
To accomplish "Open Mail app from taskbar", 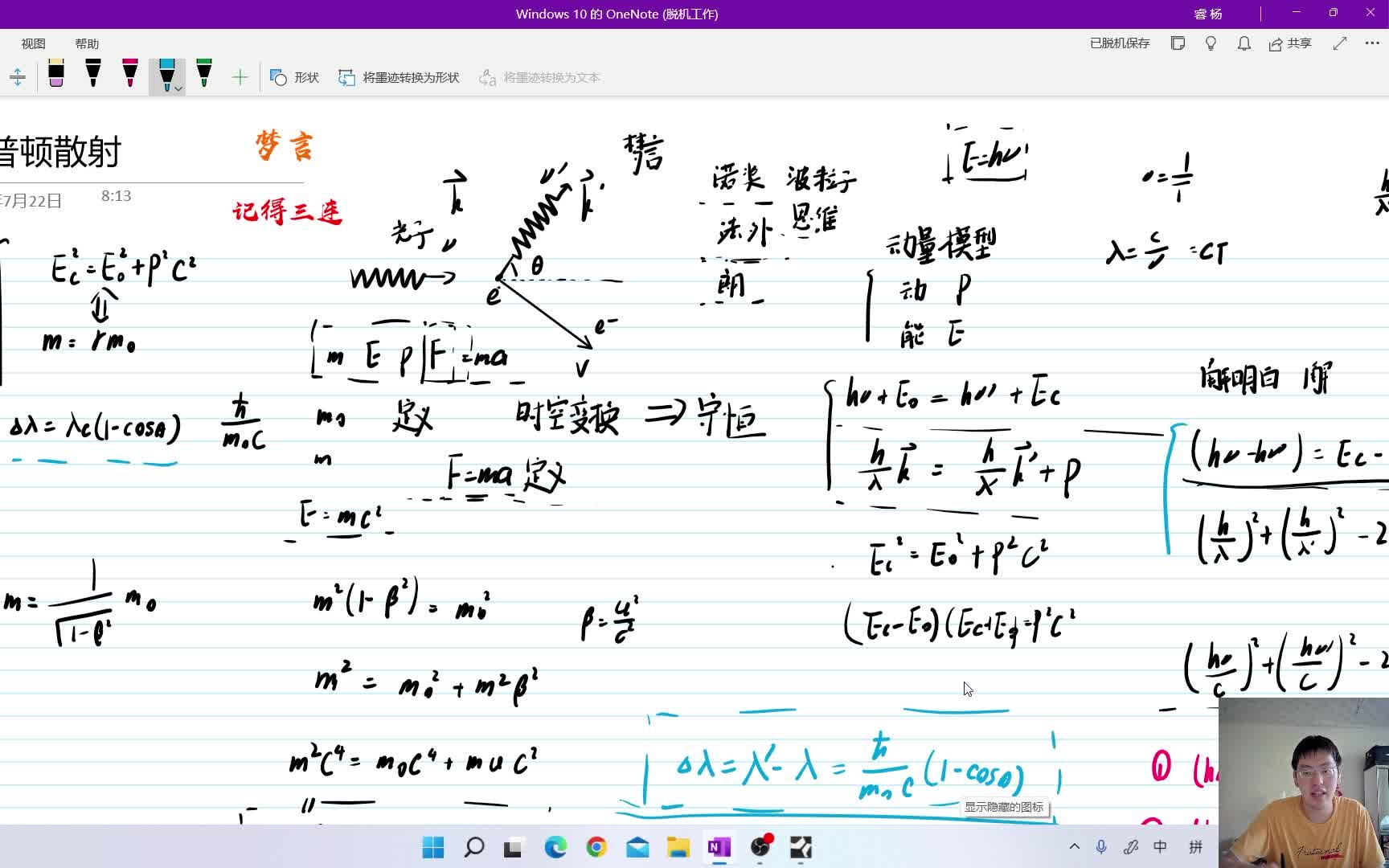I will click(x=637, y=847).
